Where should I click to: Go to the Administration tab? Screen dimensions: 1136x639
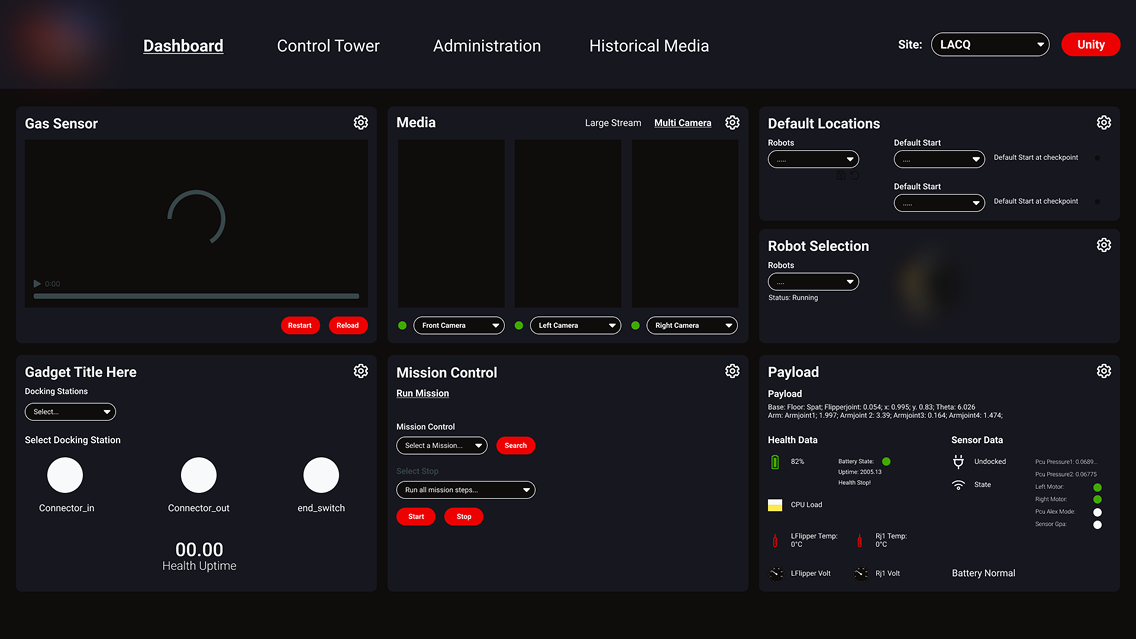487,46
